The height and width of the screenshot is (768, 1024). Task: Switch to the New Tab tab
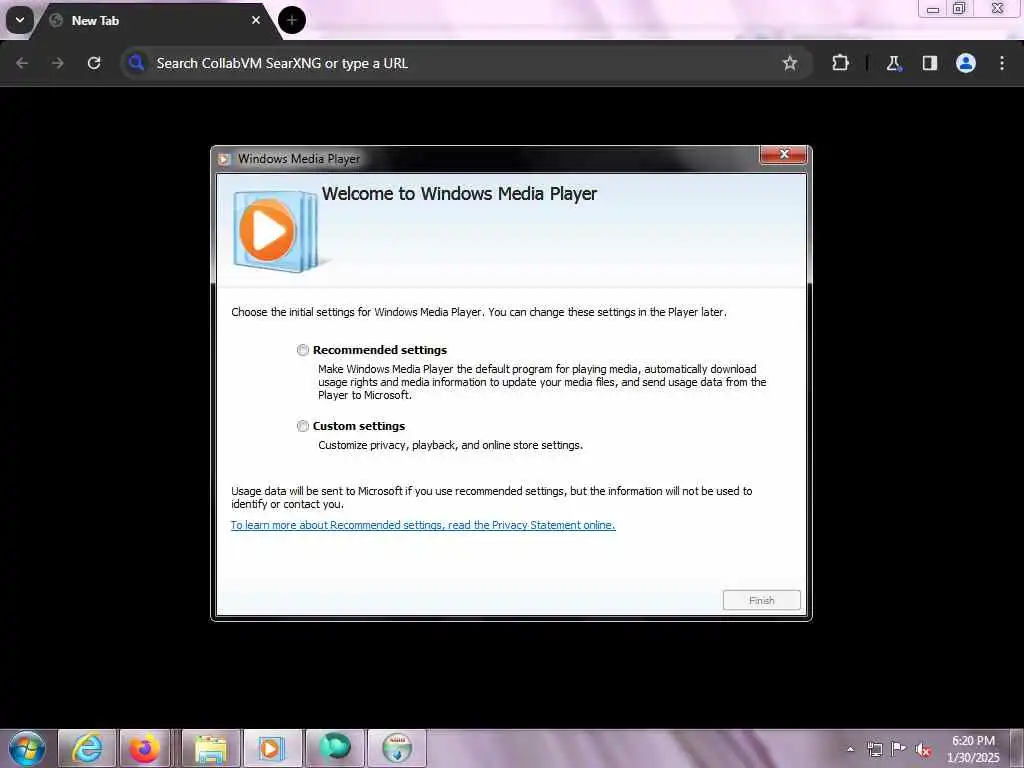[x=153, y=20]
